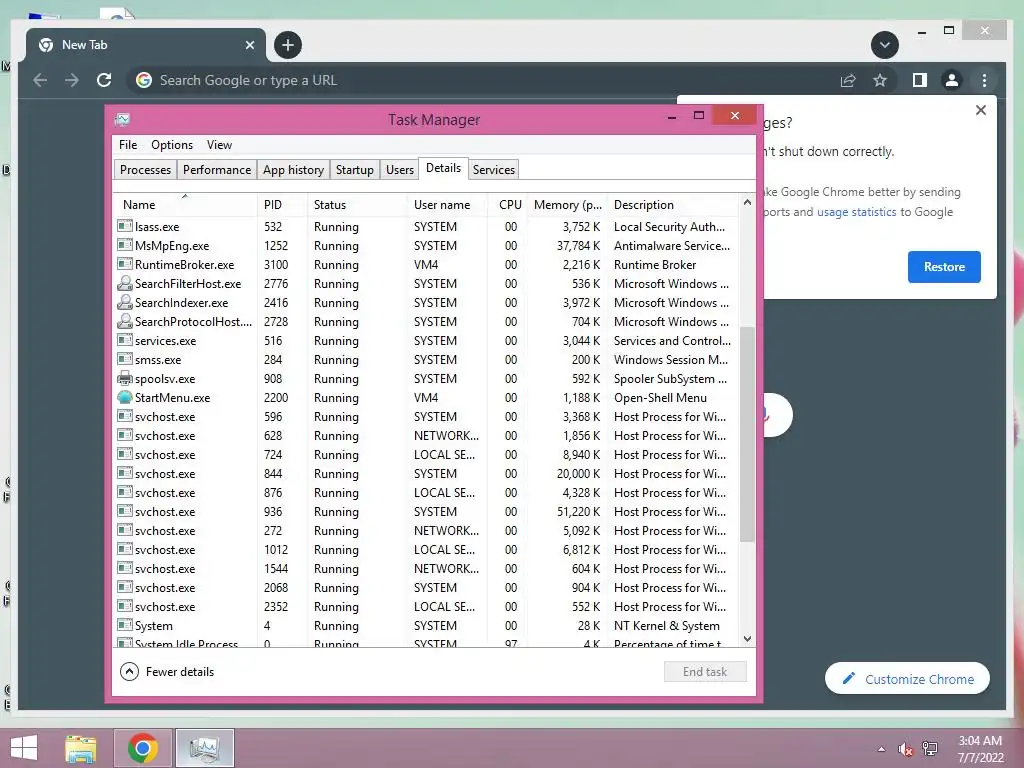Select SearchProtocolHost row

[426, 321]
